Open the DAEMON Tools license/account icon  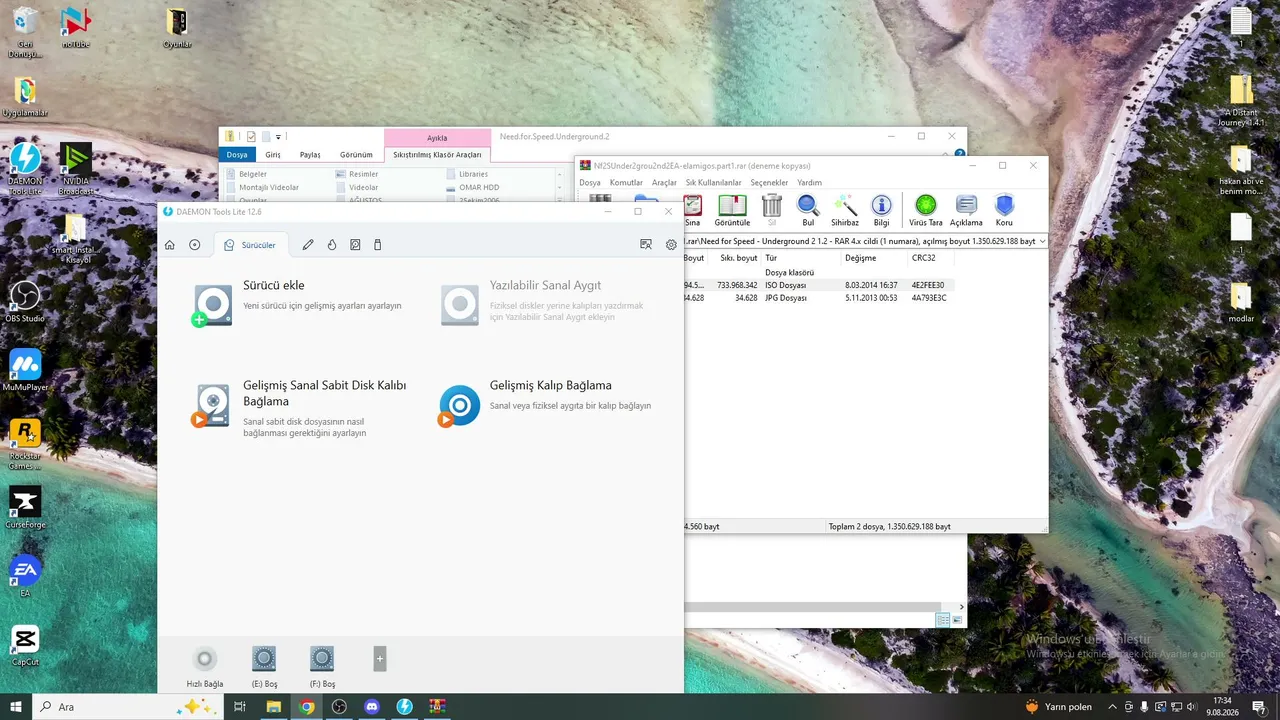pyautogui.click(x=646, y=244)
